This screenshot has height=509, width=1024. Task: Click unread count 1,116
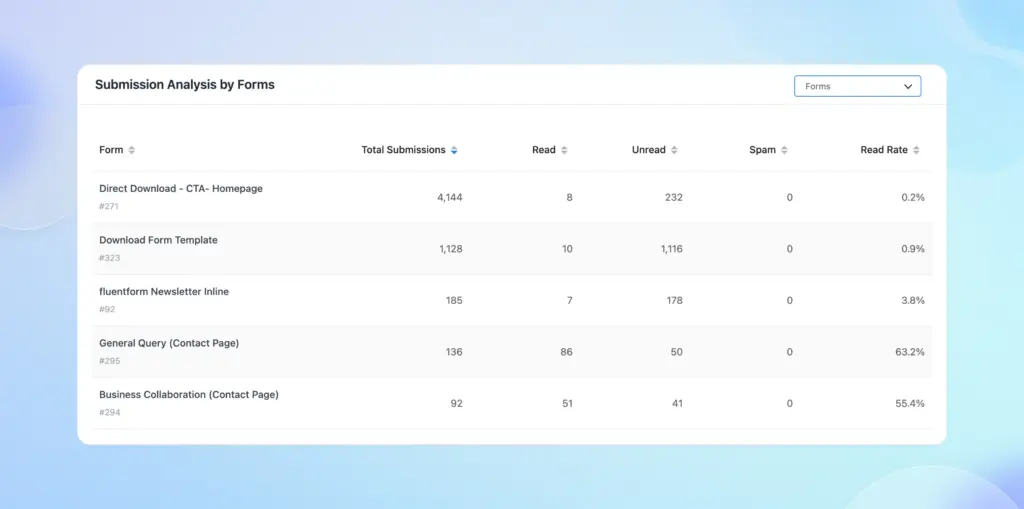click(671, 249)
